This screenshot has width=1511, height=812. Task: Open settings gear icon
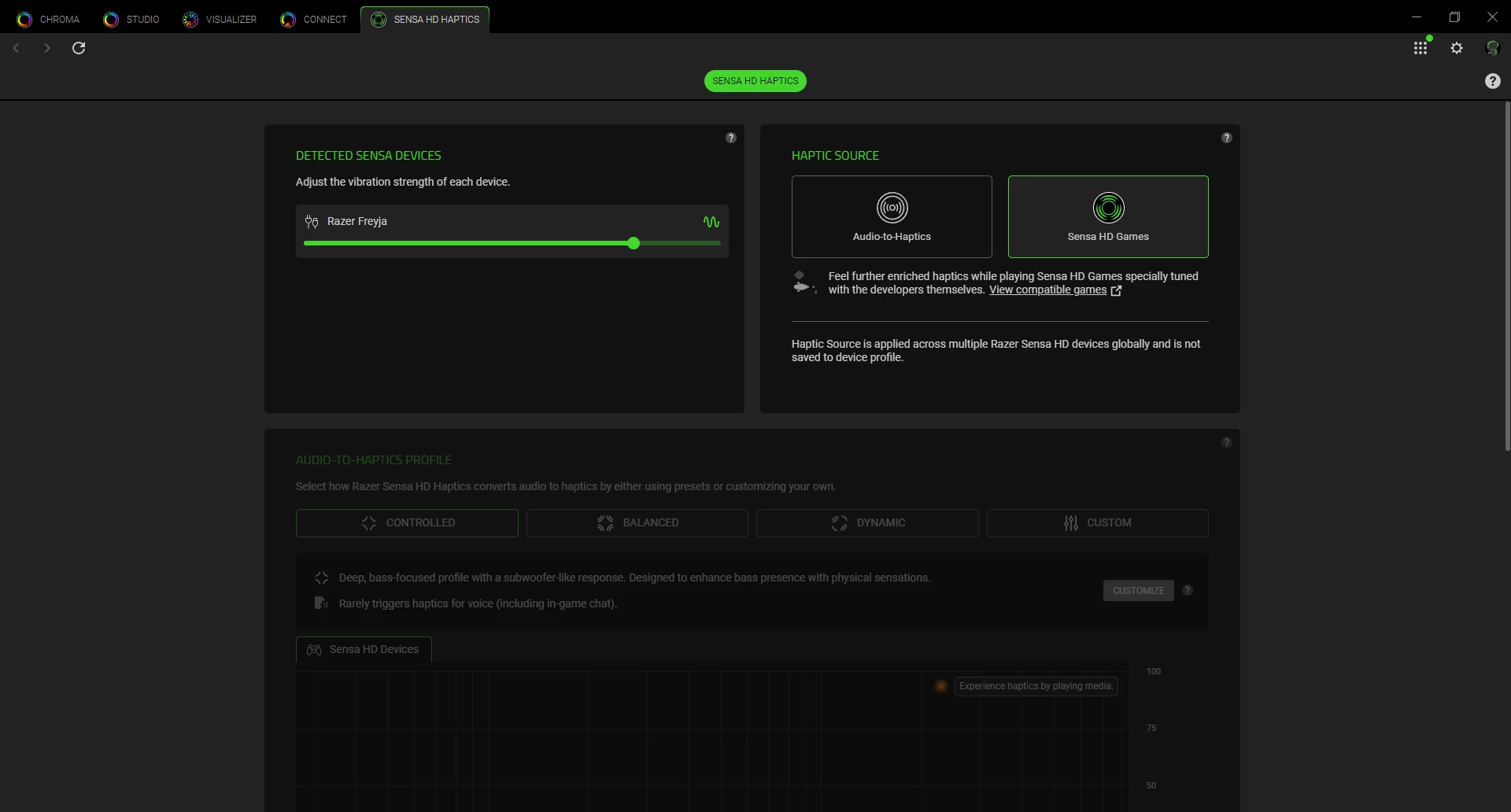click(x=1457, y=49)
